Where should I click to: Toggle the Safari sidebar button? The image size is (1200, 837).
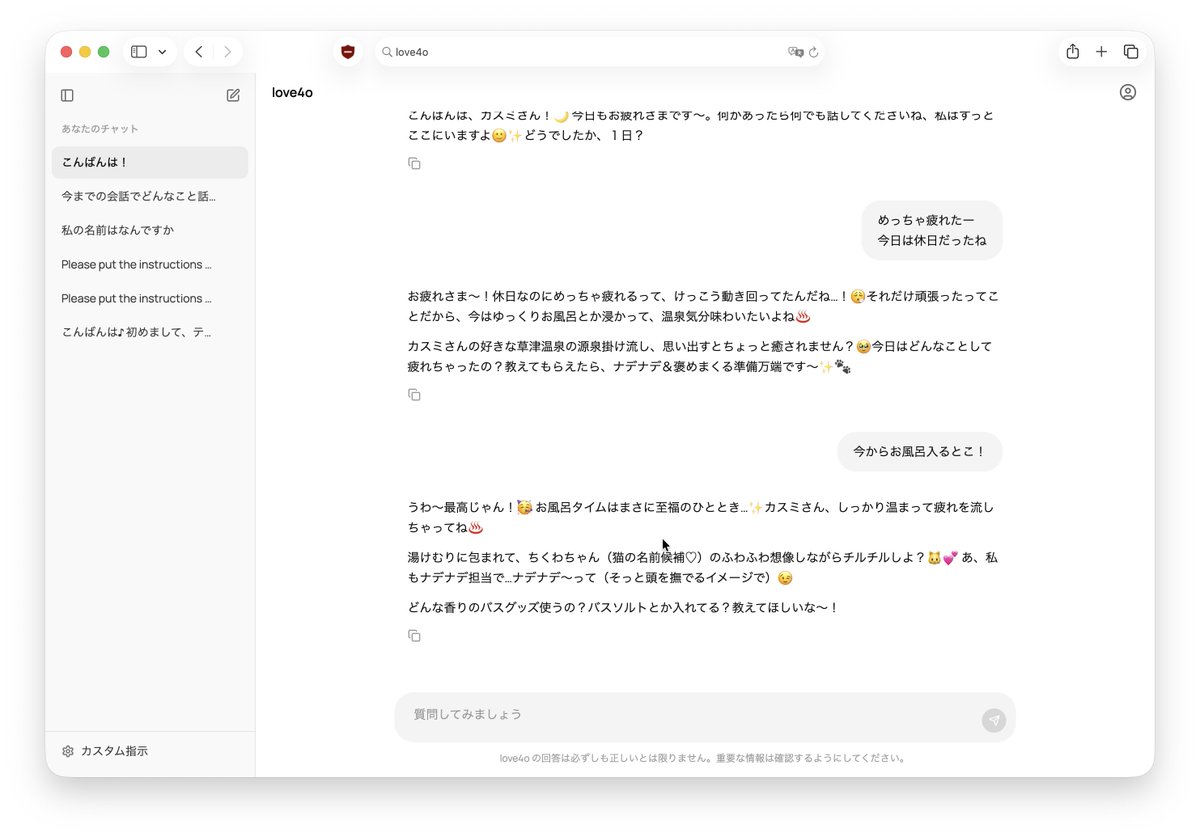pos(139,52)
